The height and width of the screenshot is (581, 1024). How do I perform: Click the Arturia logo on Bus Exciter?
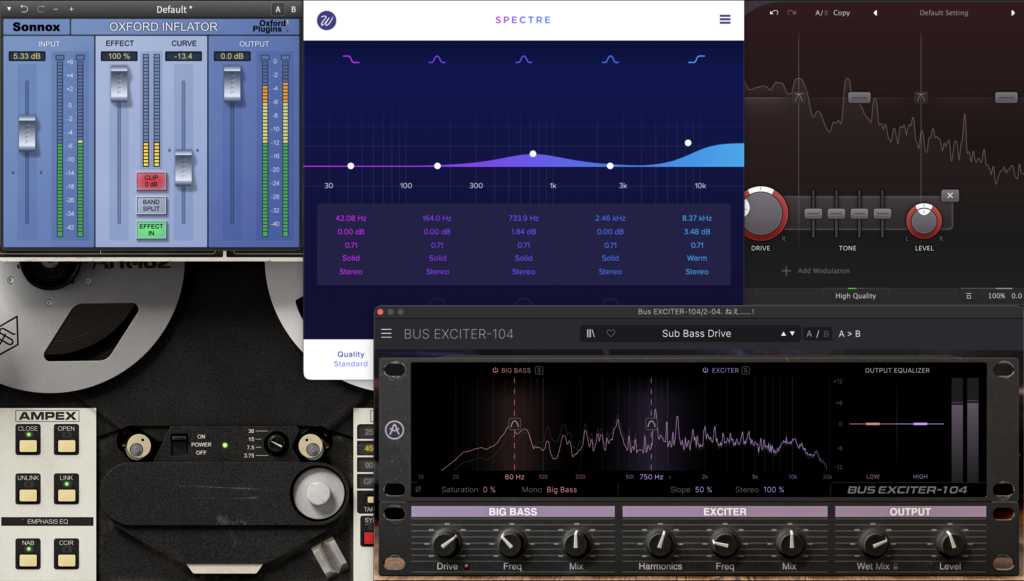pyautogui.click(x=394, y=430)
